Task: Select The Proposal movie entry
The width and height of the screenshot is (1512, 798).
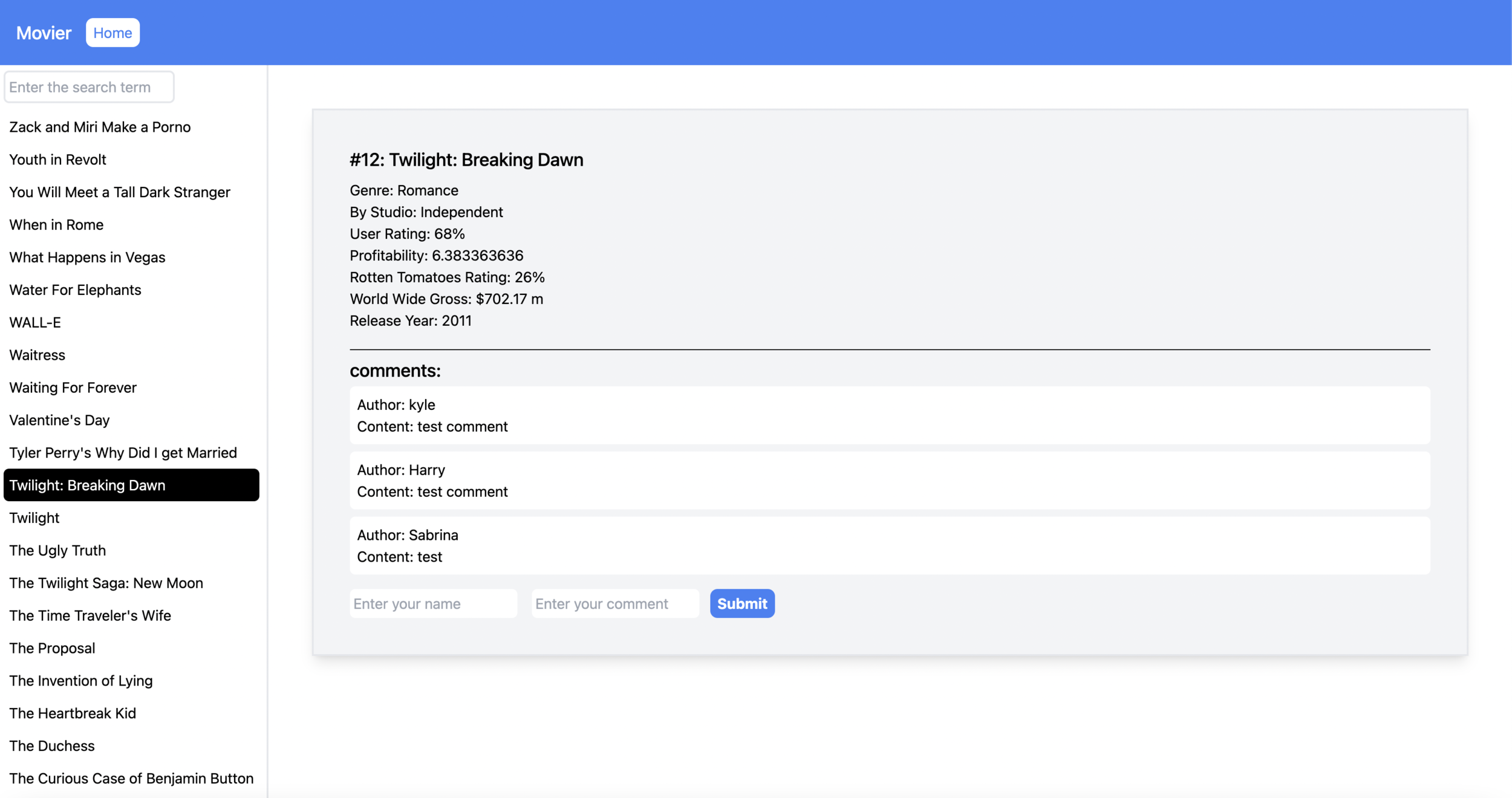Action: (52, 648)
